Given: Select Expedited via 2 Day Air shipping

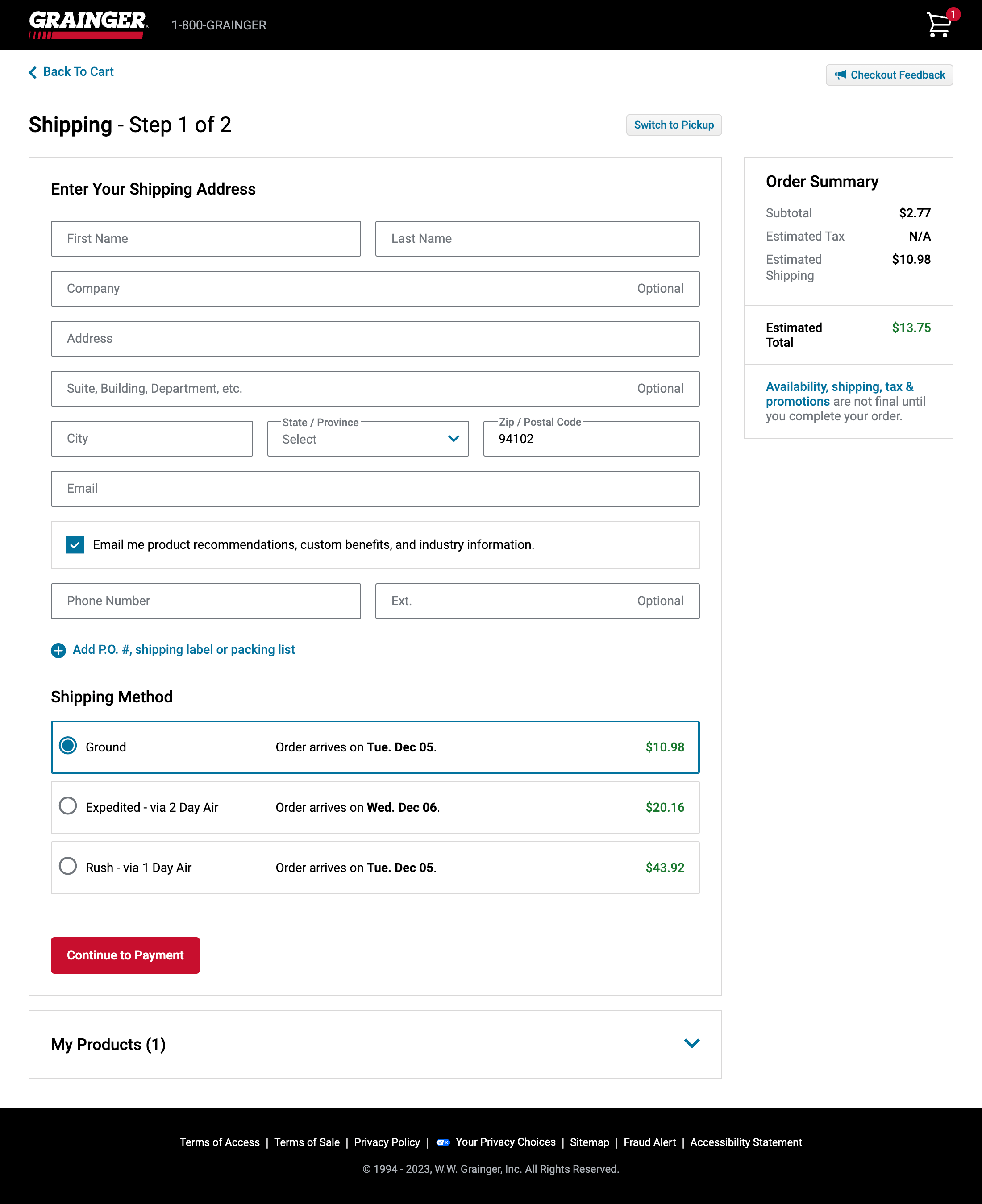Looking at the screenshot, I should 68,806.
